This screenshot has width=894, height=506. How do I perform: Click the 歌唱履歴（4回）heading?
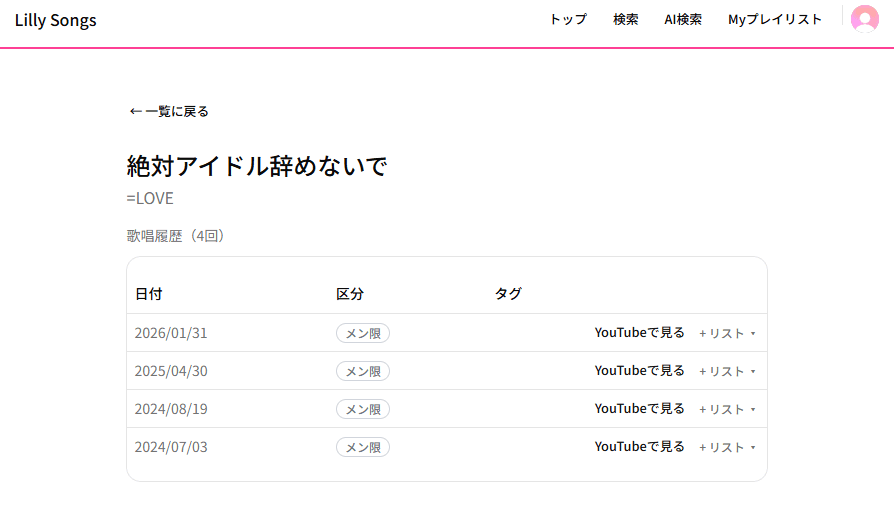[176, 236]
